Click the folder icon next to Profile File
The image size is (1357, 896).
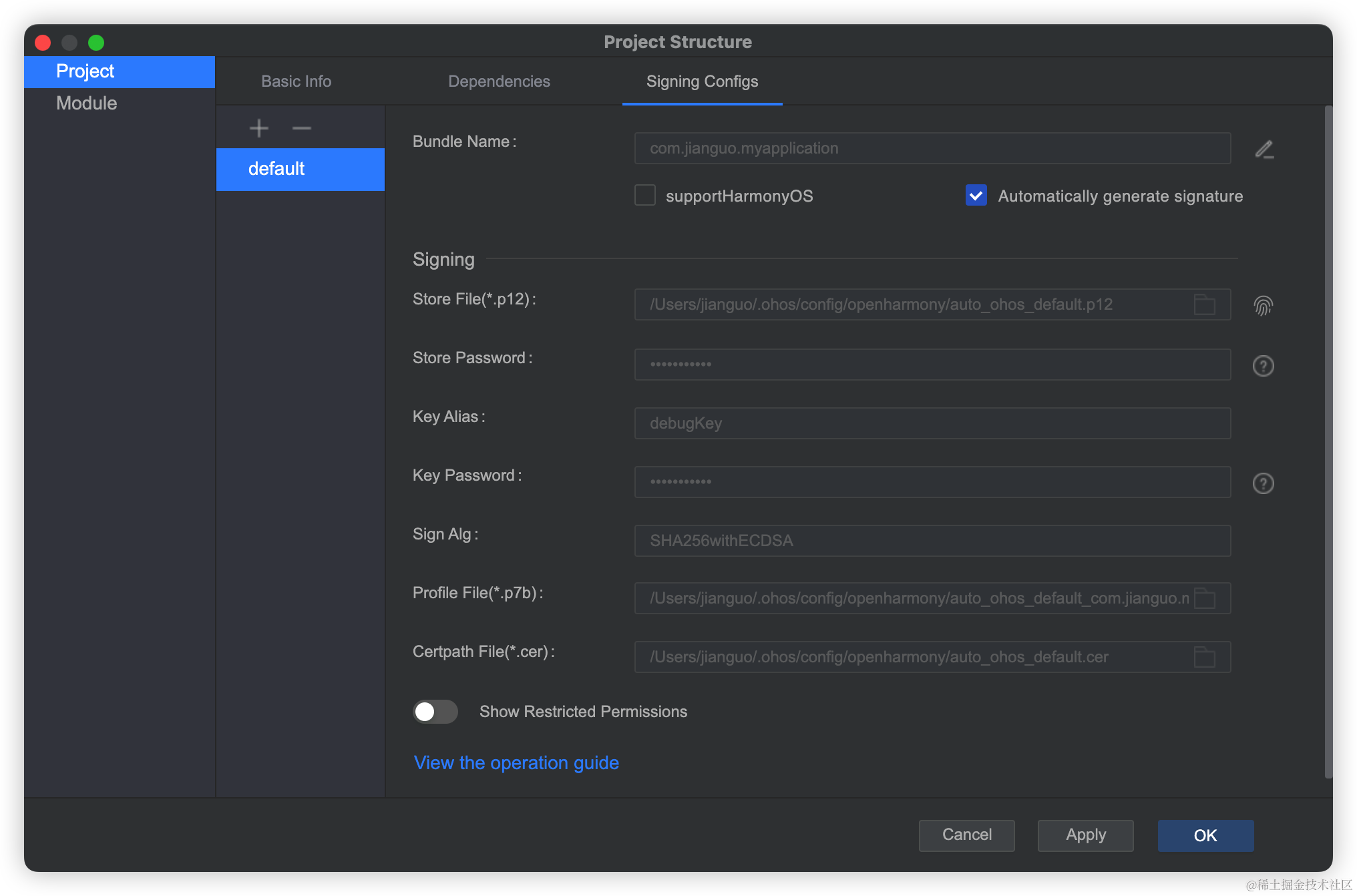(x=1205, y=597)
